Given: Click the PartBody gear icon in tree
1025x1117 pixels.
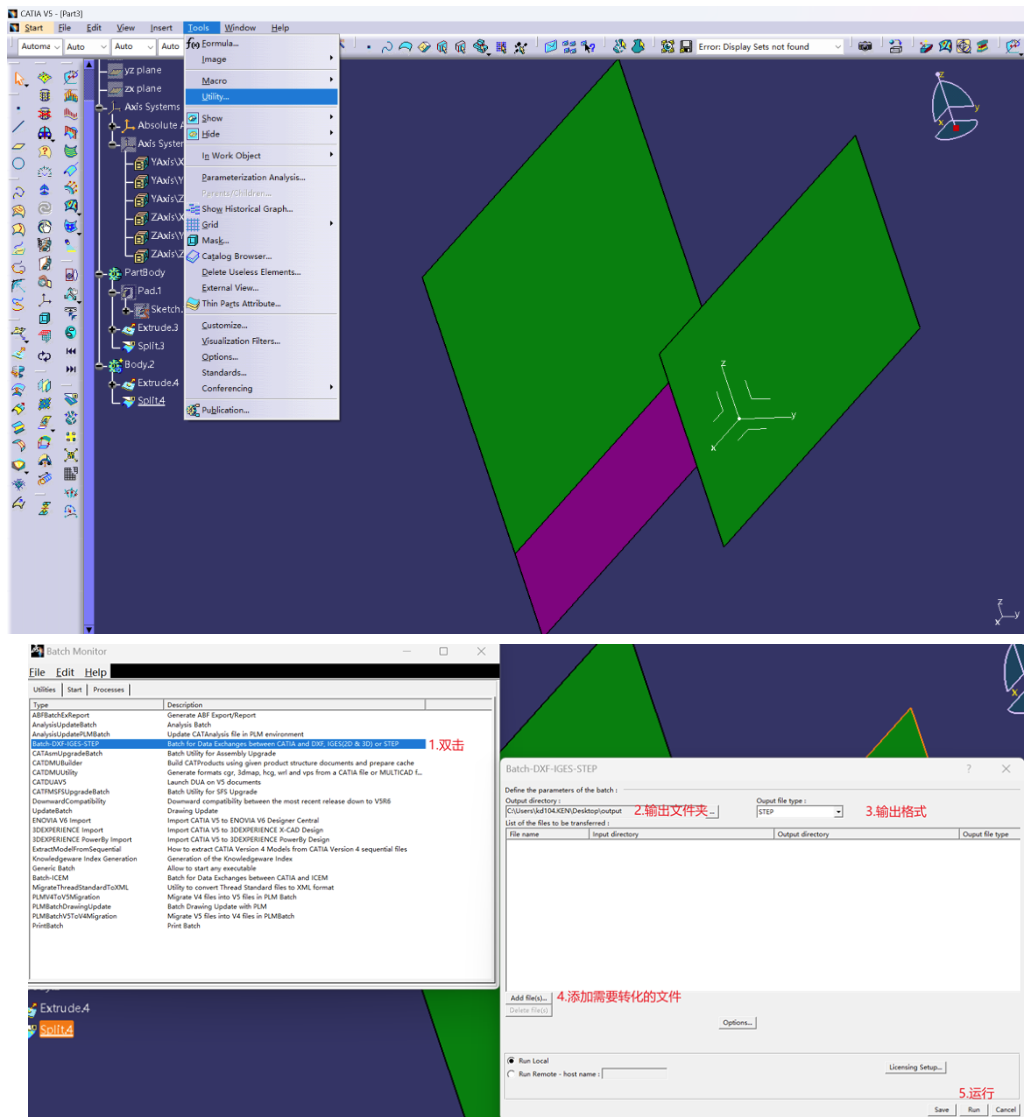Looking at the screenshot, I should click(115, 273).
